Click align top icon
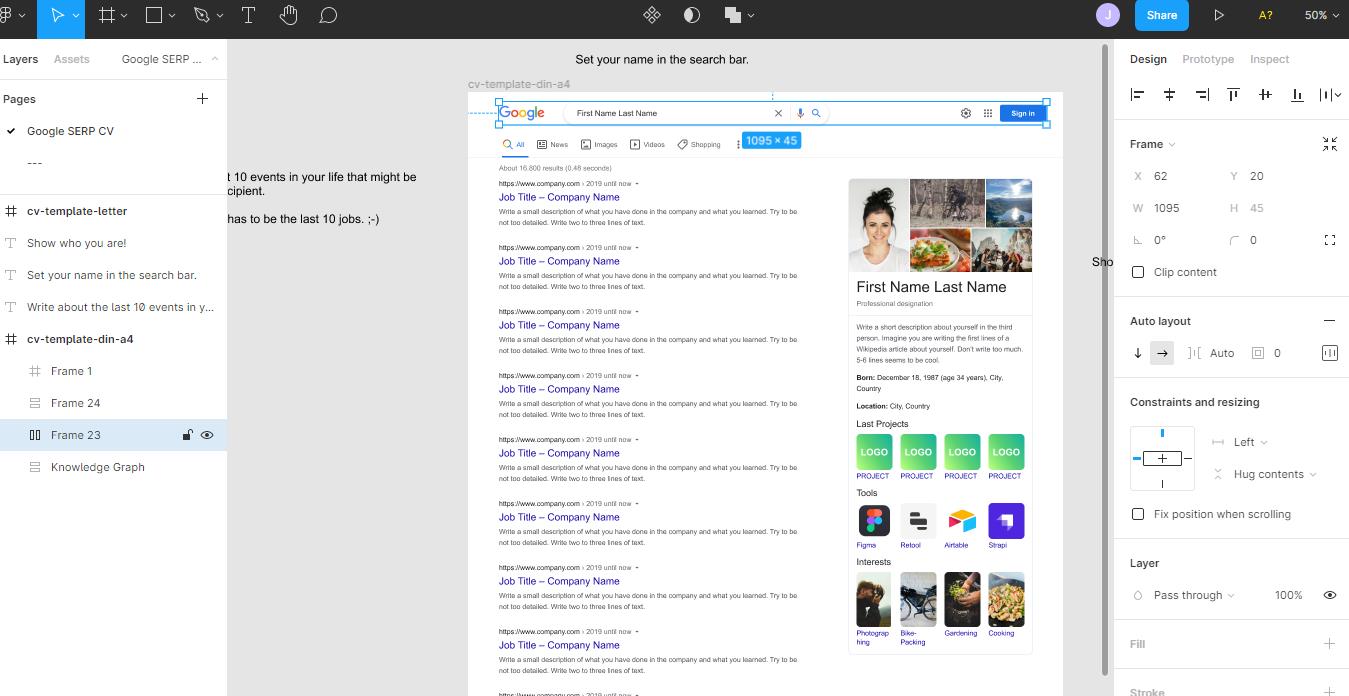This screenshot has height=696, width=1349. pos(1233,94)
